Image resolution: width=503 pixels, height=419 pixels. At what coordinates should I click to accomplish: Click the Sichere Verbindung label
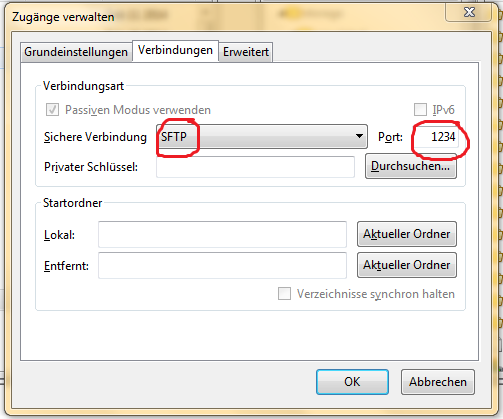[x=95, y=137]
